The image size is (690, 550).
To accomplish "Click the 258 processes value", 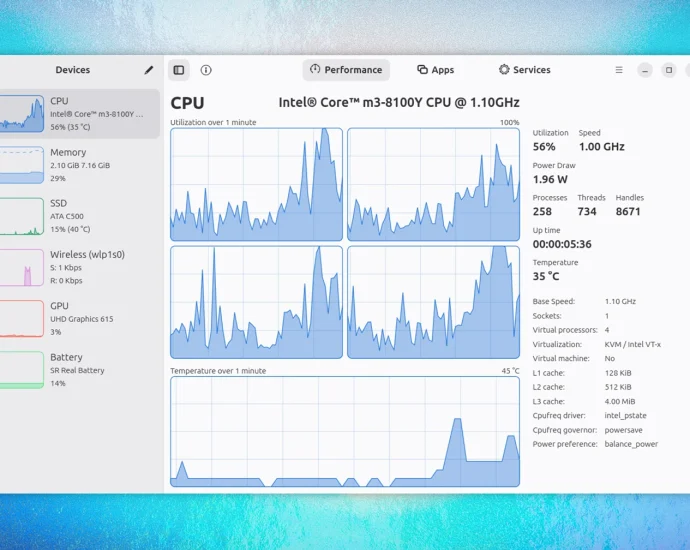I will (x=542, y=212).
